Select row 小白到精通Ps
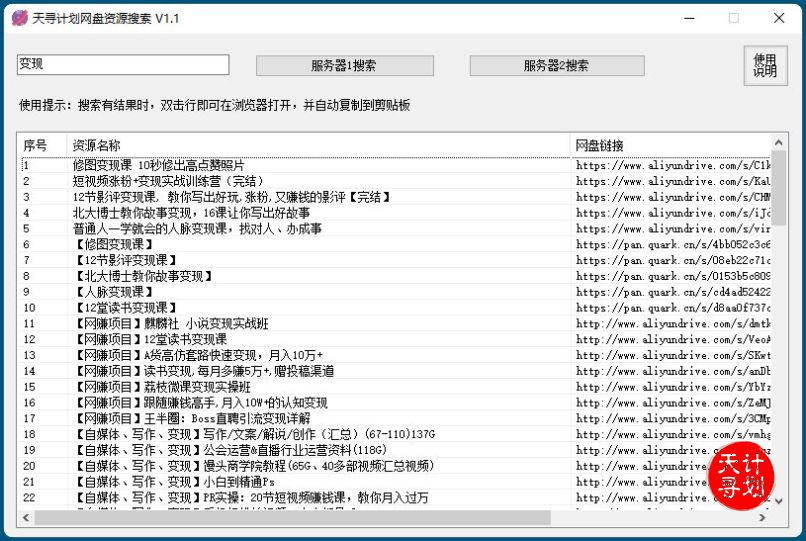The image size is (806, 541). pyautogui.click(x=396, y=482)
